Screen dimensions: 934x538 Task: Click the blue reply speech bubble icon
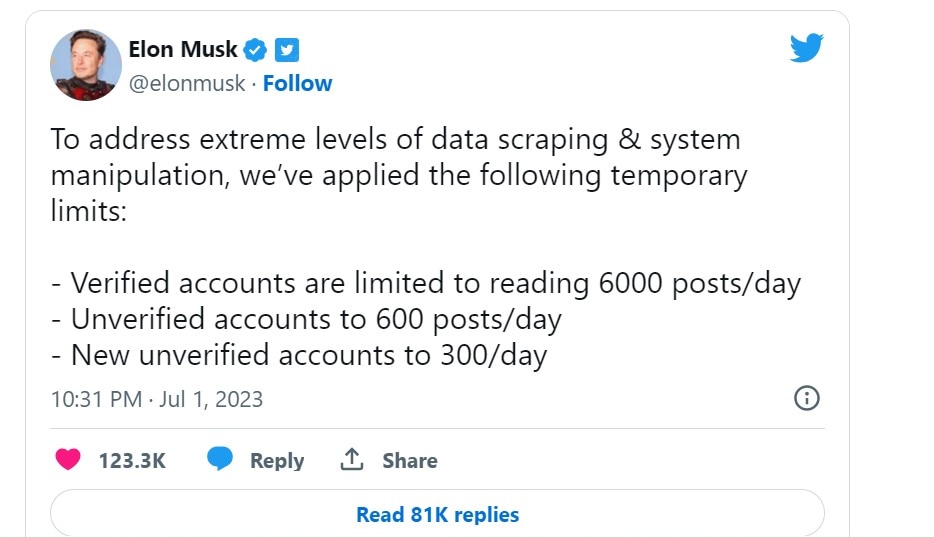(220, 459)
